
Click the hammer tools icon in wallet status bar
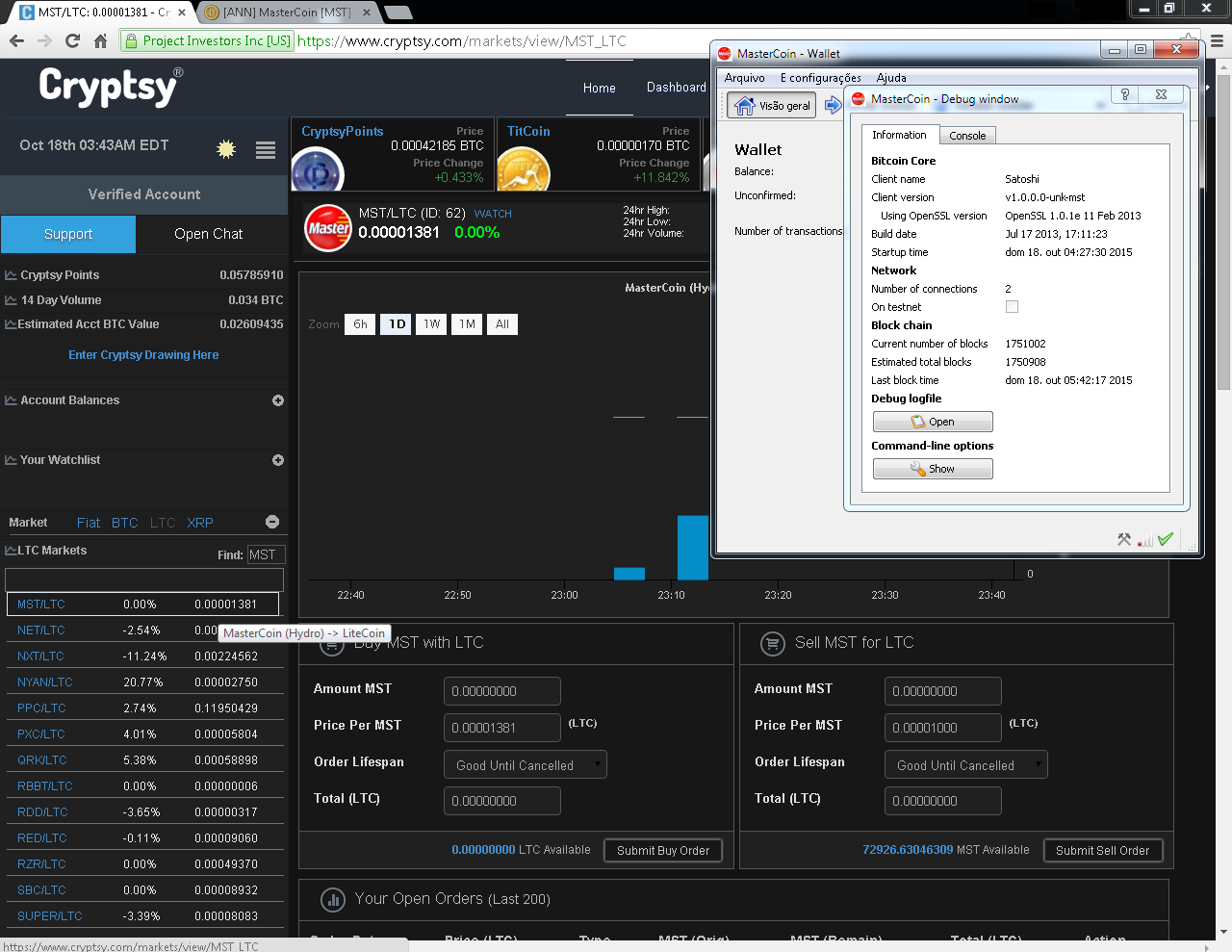click(x=1123, y=539)
